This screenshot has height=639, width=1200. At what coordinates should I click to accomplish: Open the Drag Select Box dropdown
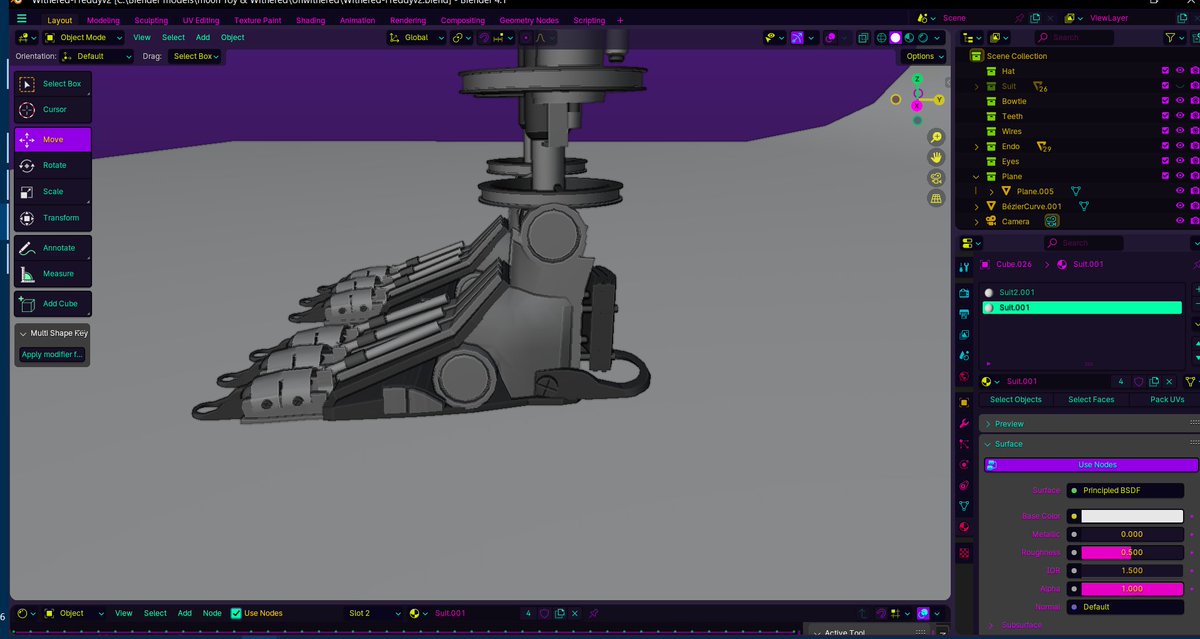[x=196, y=57]
